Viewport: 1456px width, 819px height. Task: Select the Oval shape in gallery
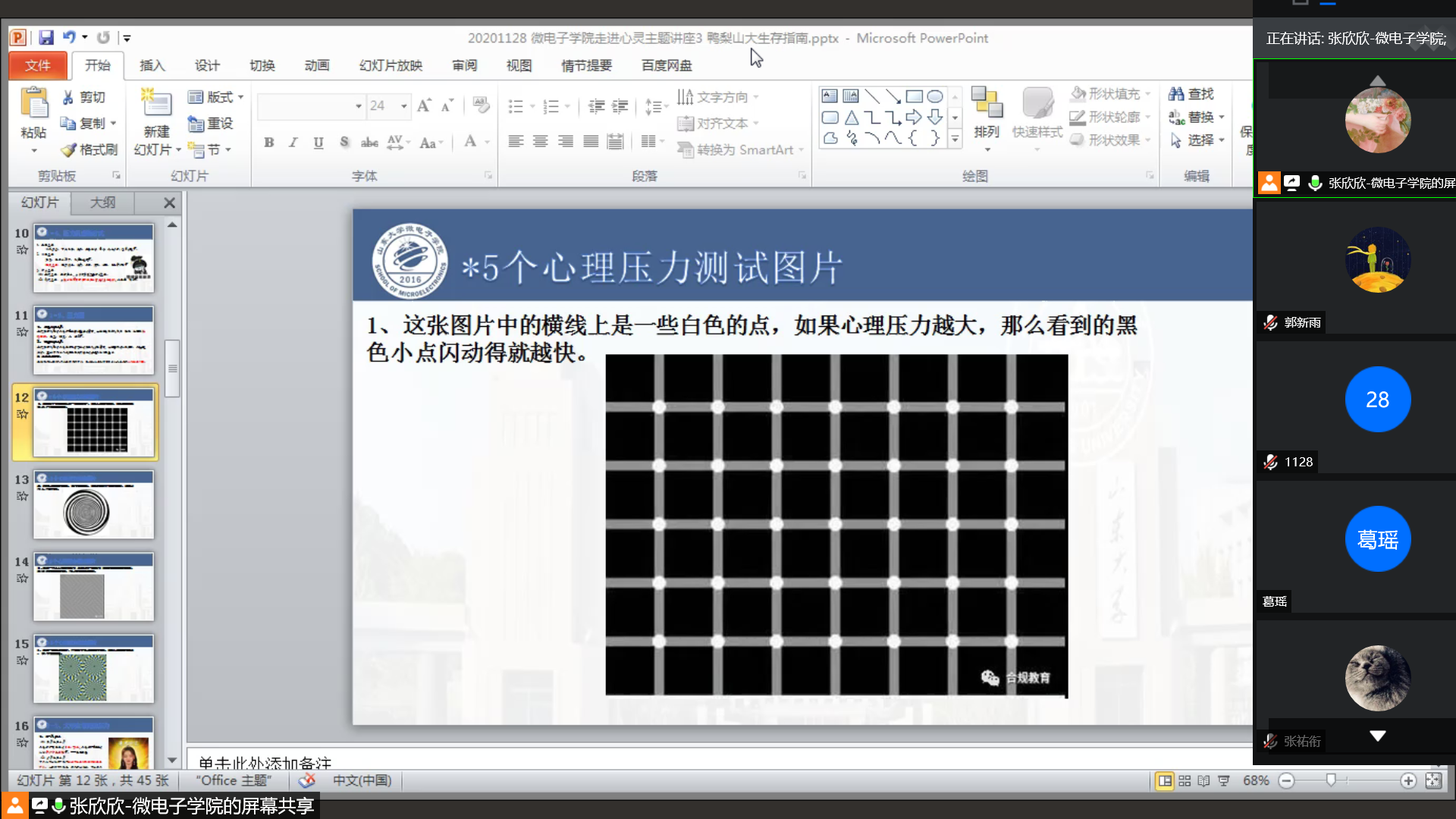point(935,96)
